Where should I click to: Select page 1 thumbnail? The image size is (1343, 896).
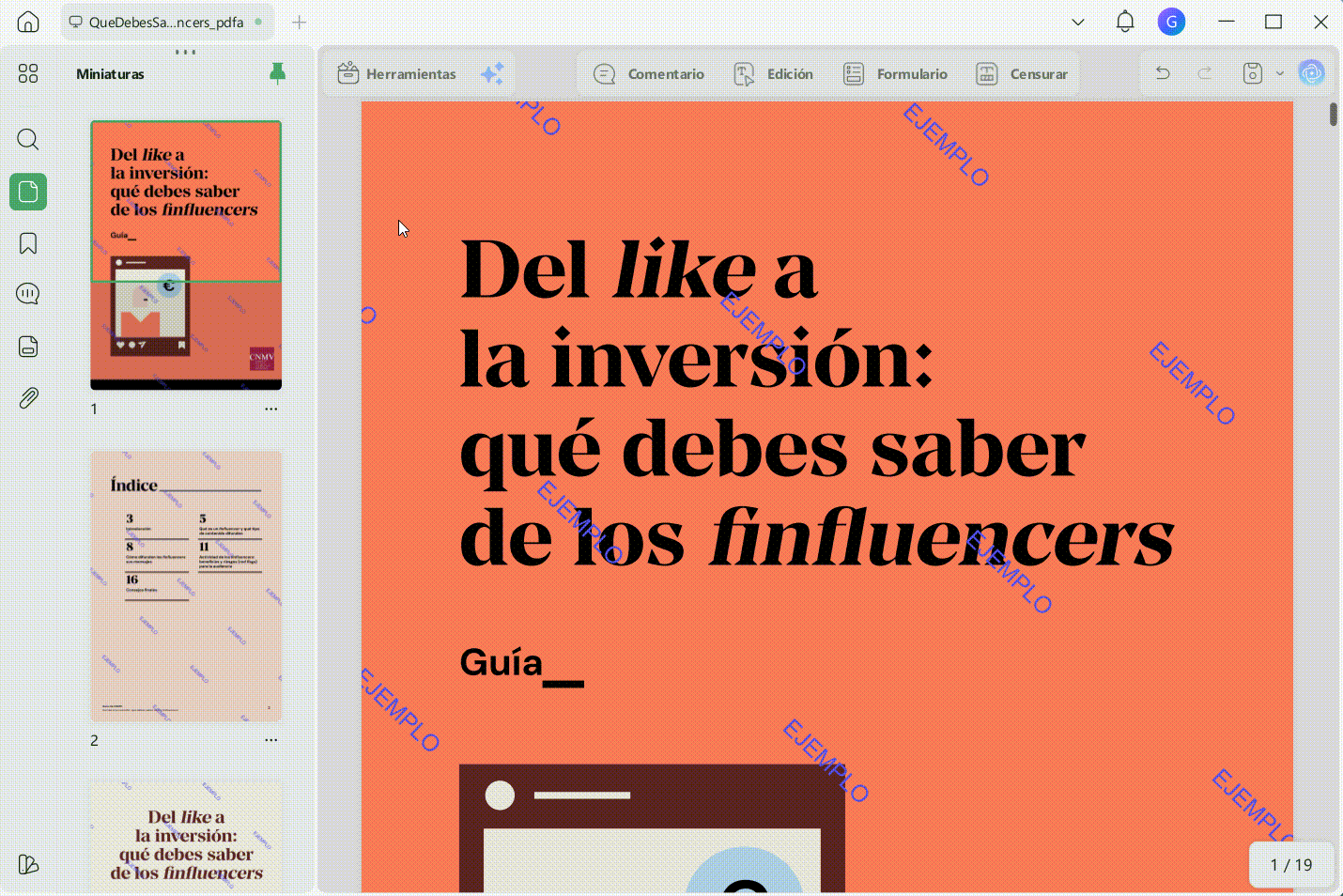(186, 255)
